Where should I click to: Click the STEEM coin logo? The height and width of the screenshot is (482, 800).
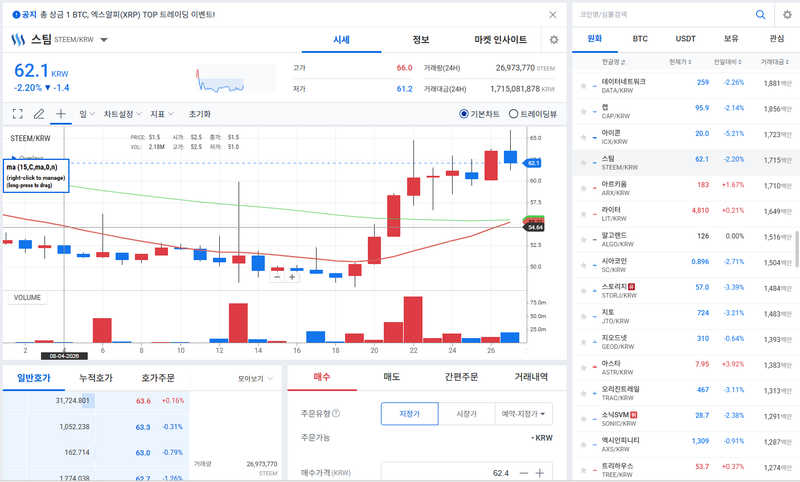[x=18, y=40]
